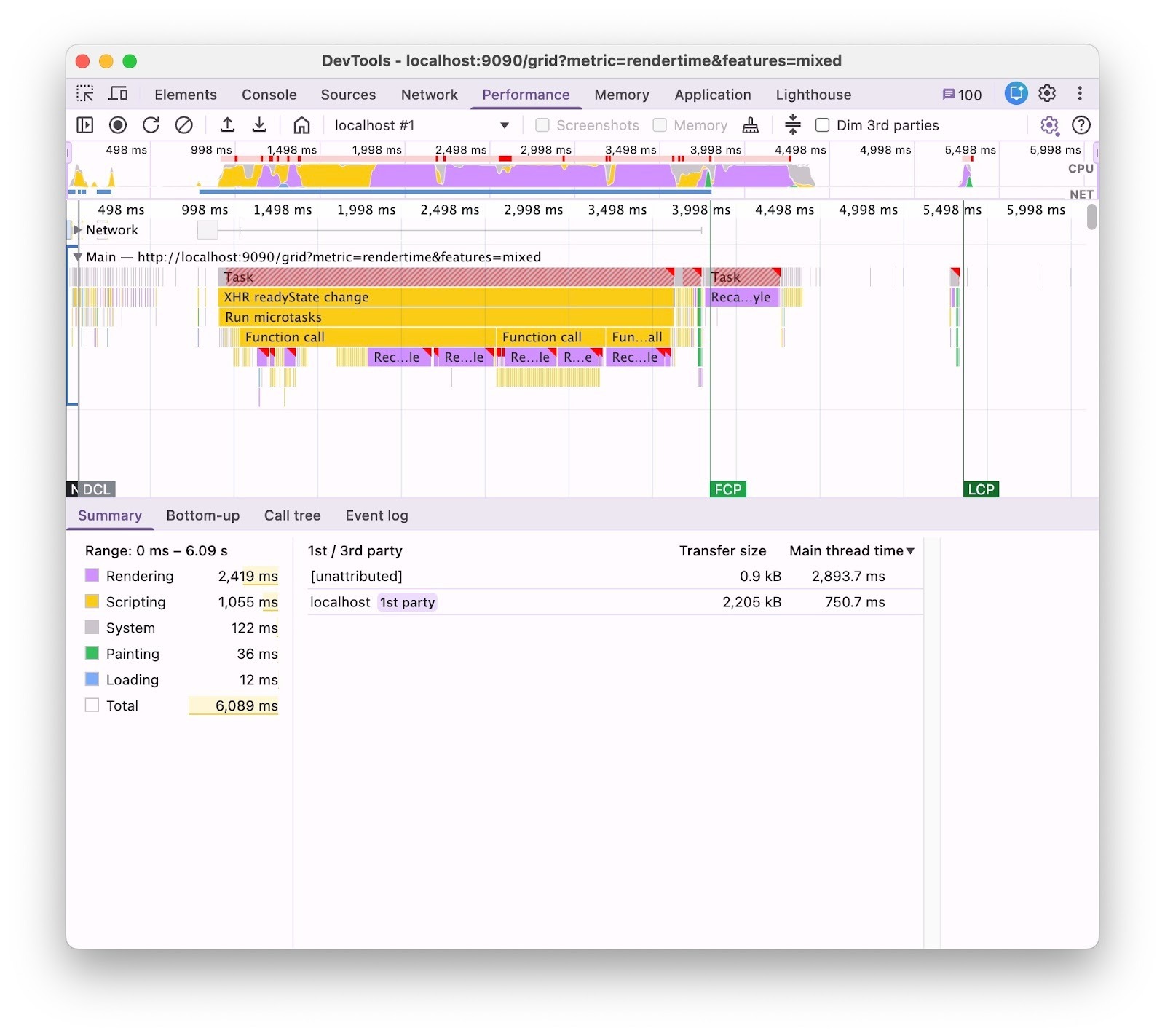Click the Rendering purple color swatch
This screenshot has width=1165, height=1036.
tap(92, 576)
